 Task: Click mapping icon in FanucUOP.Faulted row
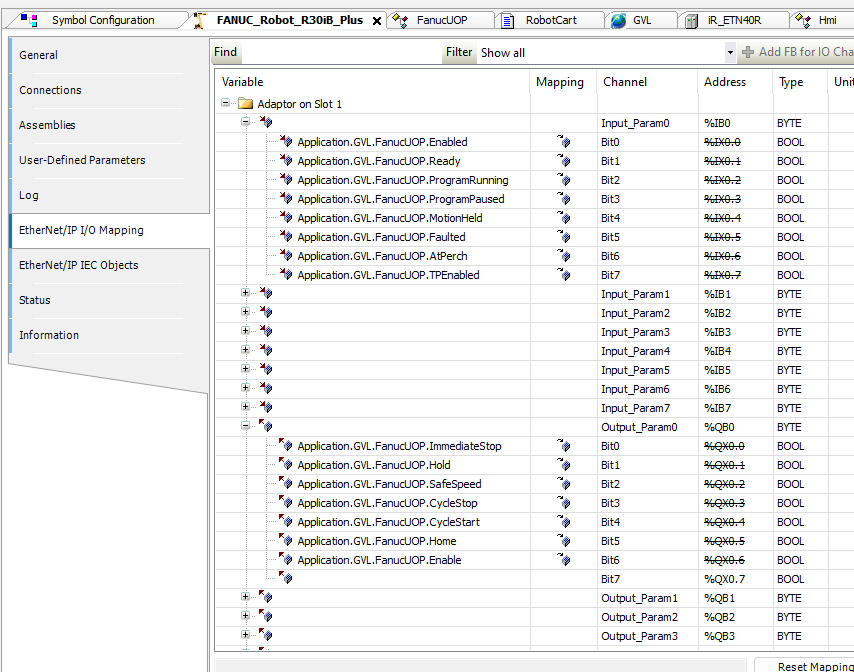[566, 237]
